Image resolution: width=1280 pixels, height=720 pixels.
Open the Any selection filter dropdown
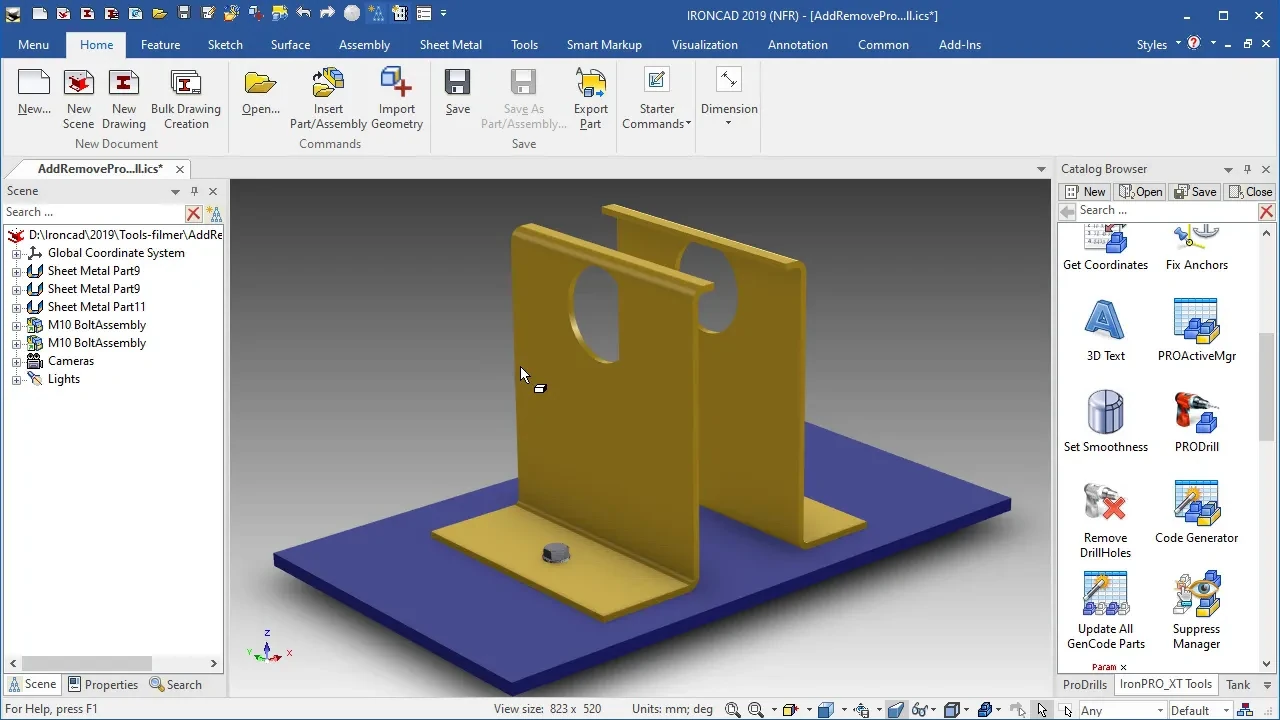1160,711
